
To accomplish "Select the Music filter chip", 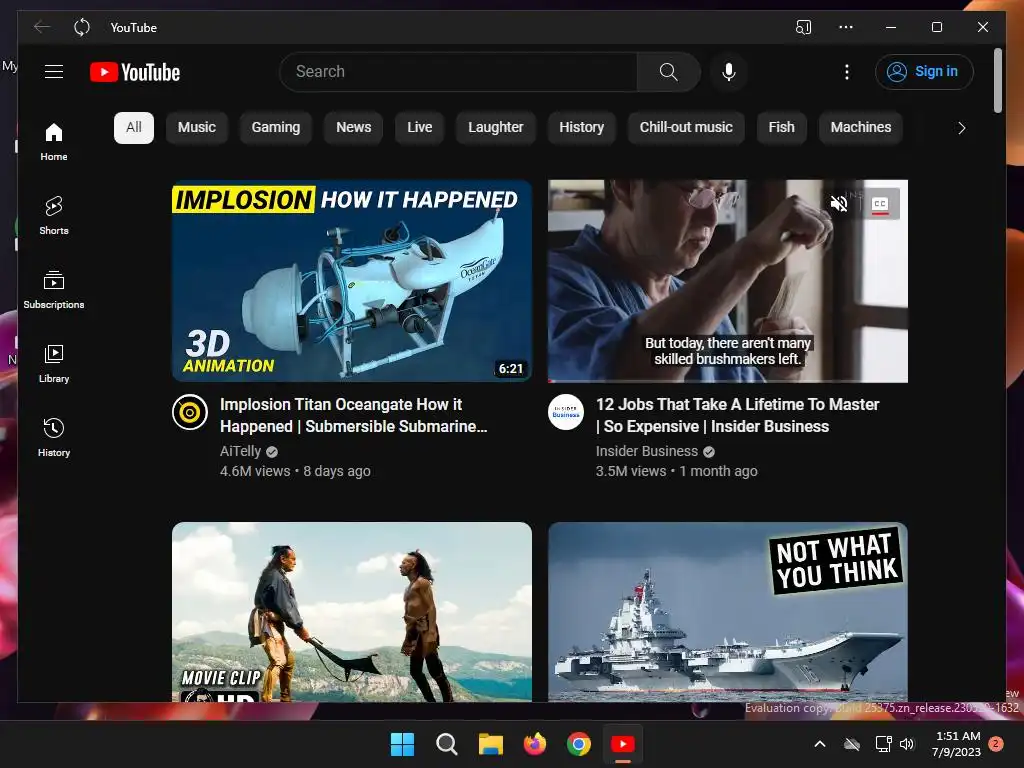I will point(197,127).
